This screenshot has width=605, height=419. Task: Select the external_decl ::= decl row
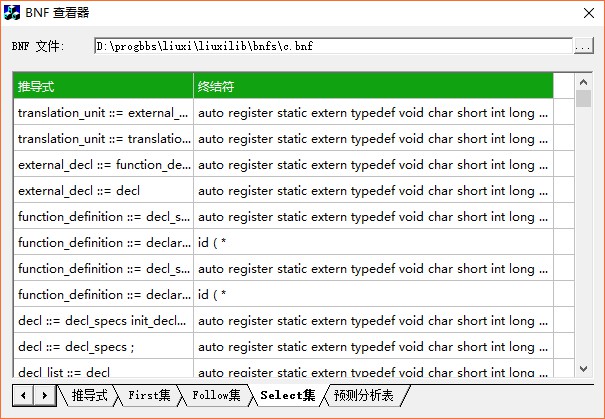(103, 190)
